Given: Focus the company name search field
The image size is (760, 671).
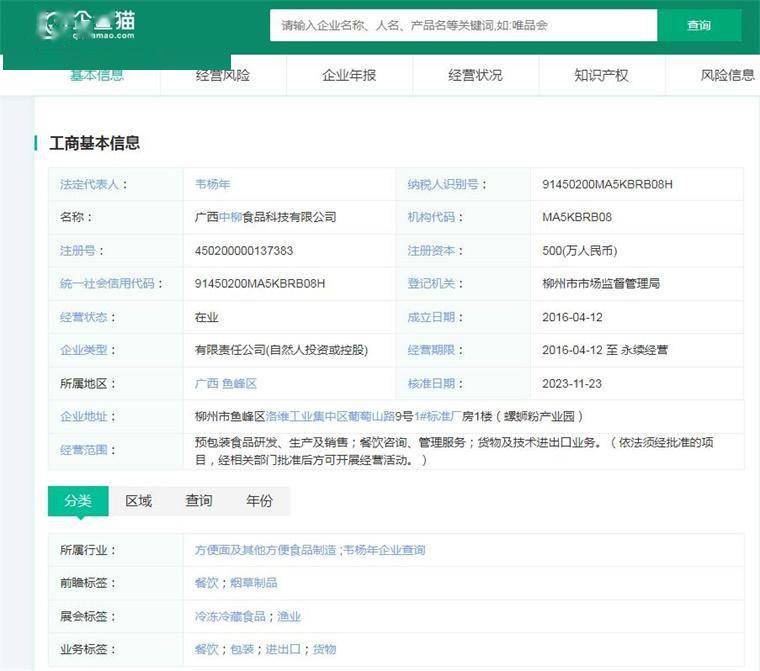Looking at the screenshot, I should [463, 25].
